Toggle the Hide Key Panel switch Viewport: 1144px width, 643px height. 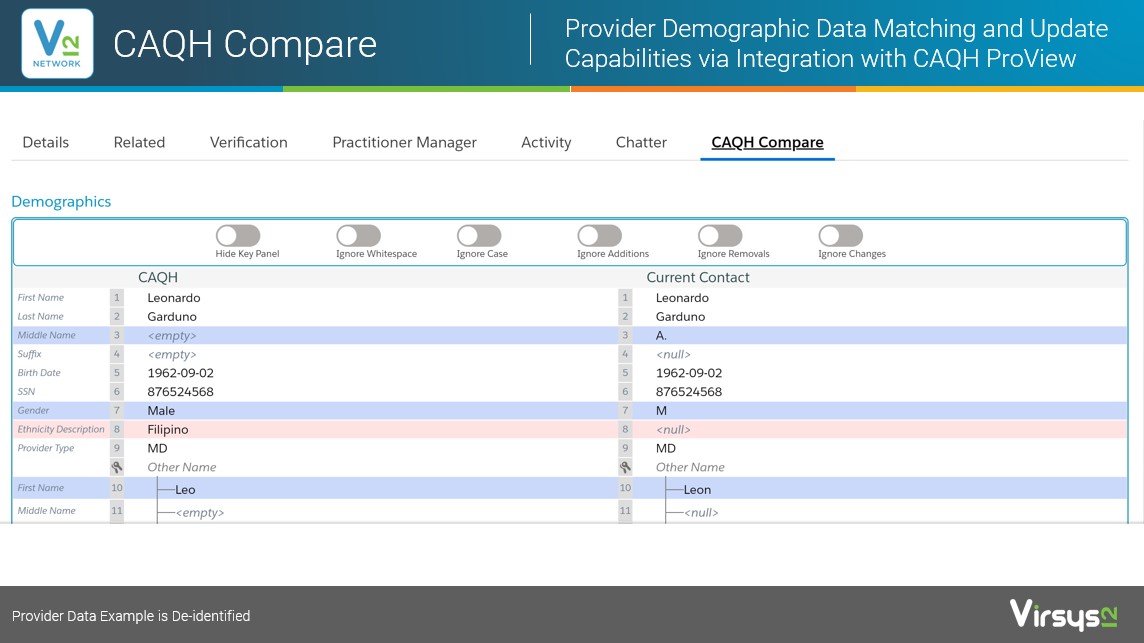238,236
